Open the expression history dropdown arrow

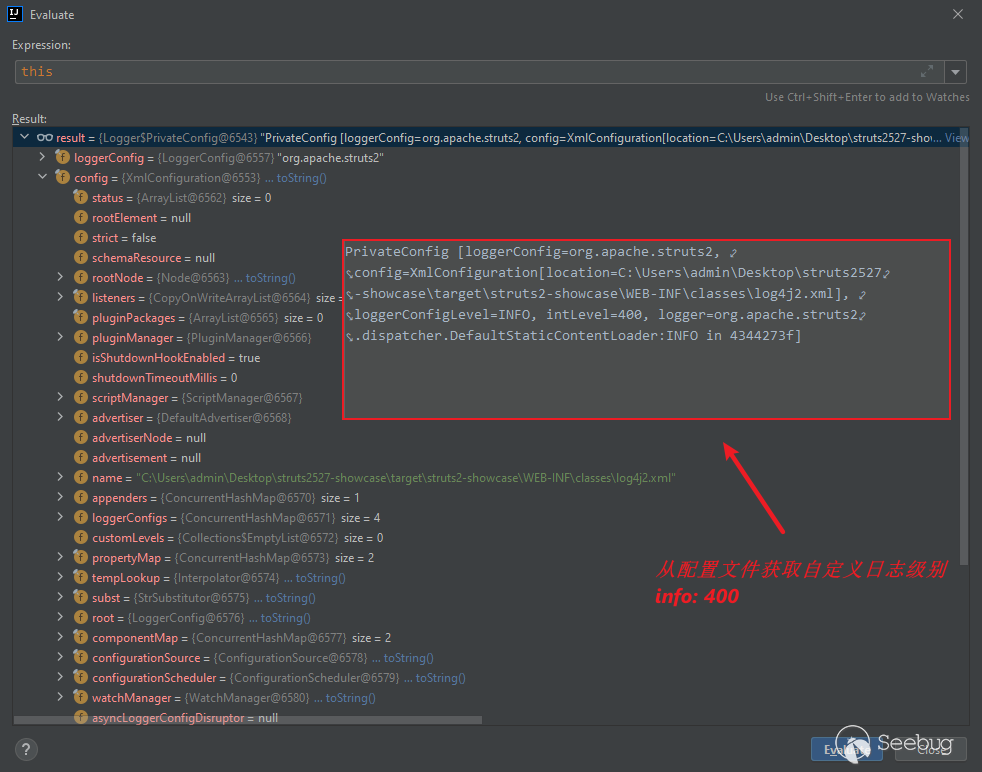tap(956, 72)
